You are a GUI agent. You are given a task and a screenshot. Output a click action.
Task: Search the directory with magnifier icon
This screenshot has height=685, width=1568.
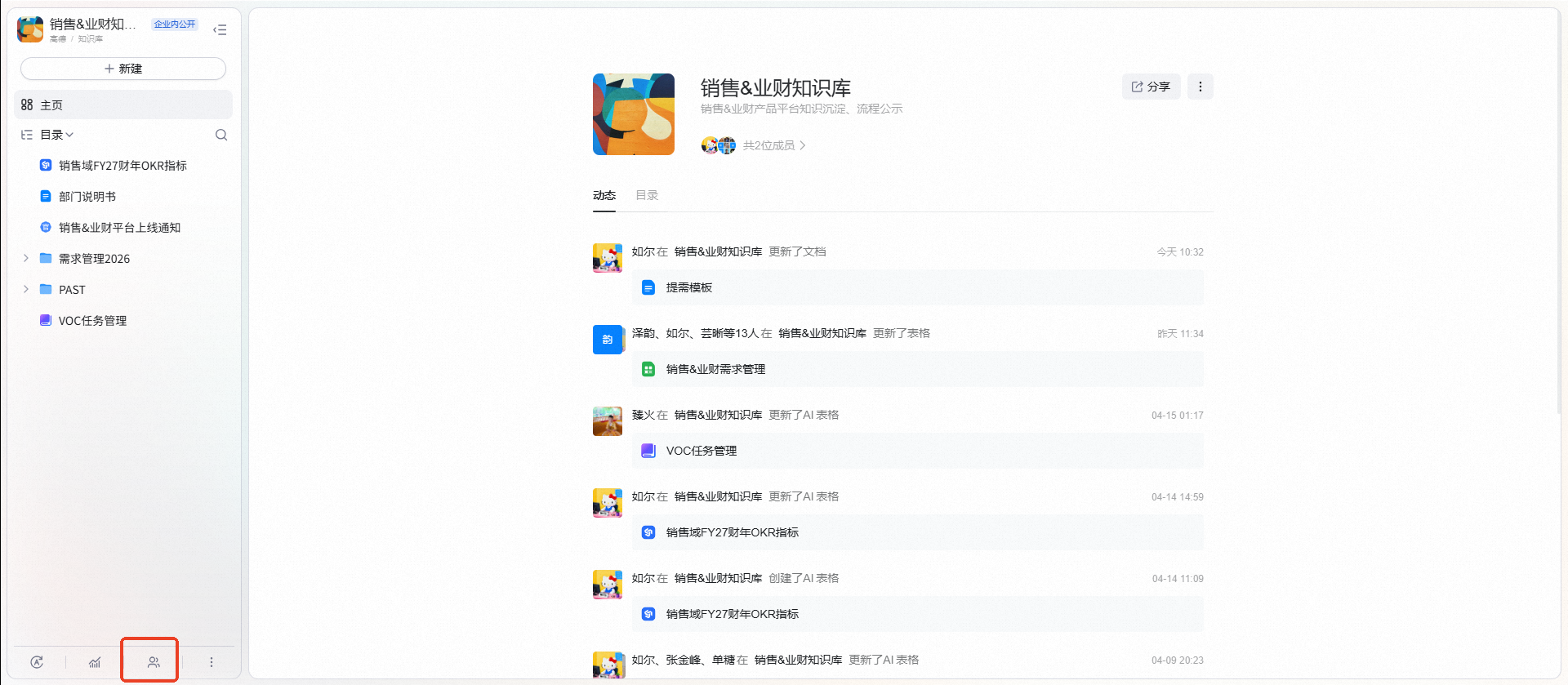(x=221, y=135)
